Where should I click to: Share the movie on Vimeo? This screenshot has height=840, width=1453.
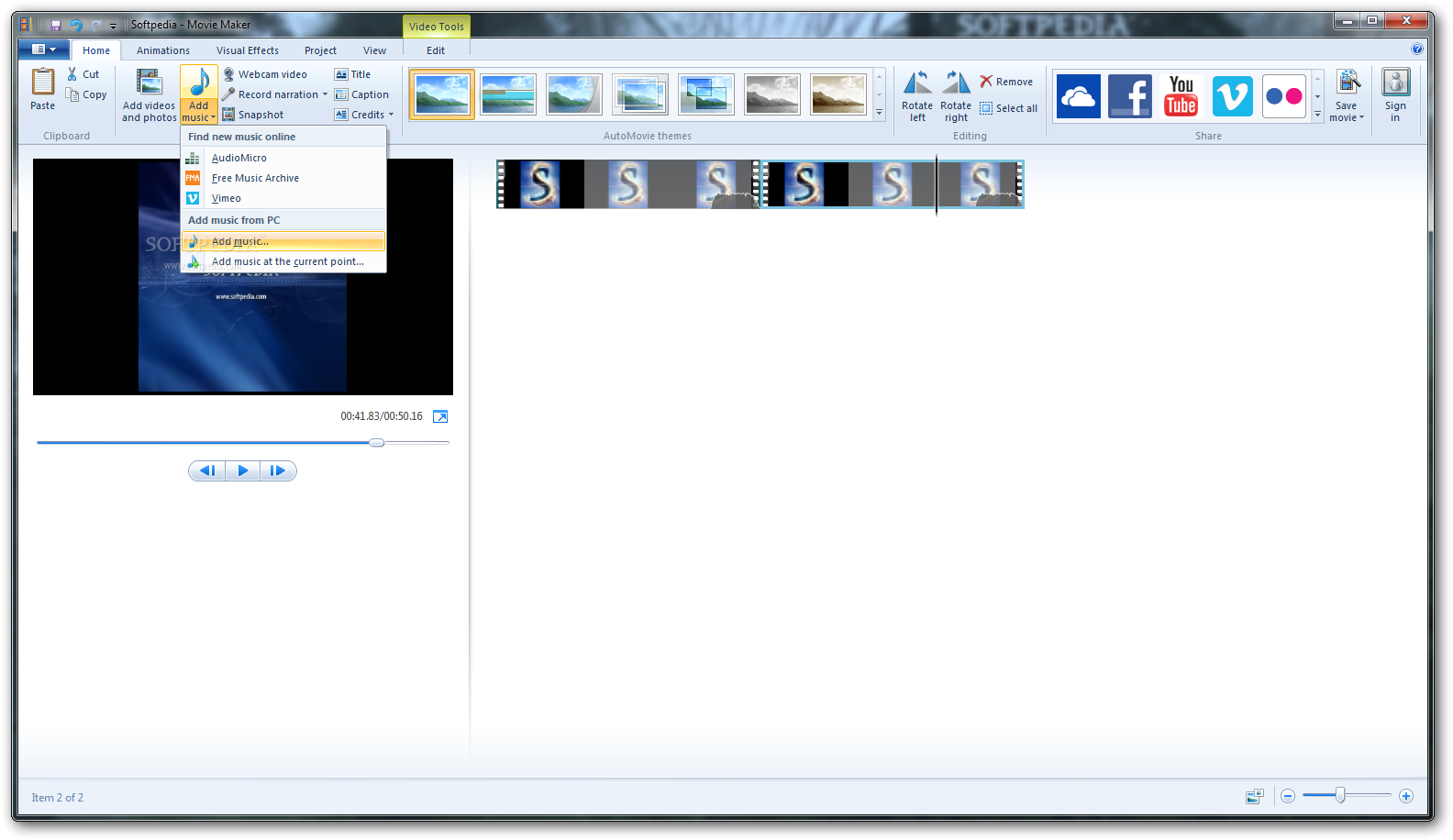coord(1233,96)
